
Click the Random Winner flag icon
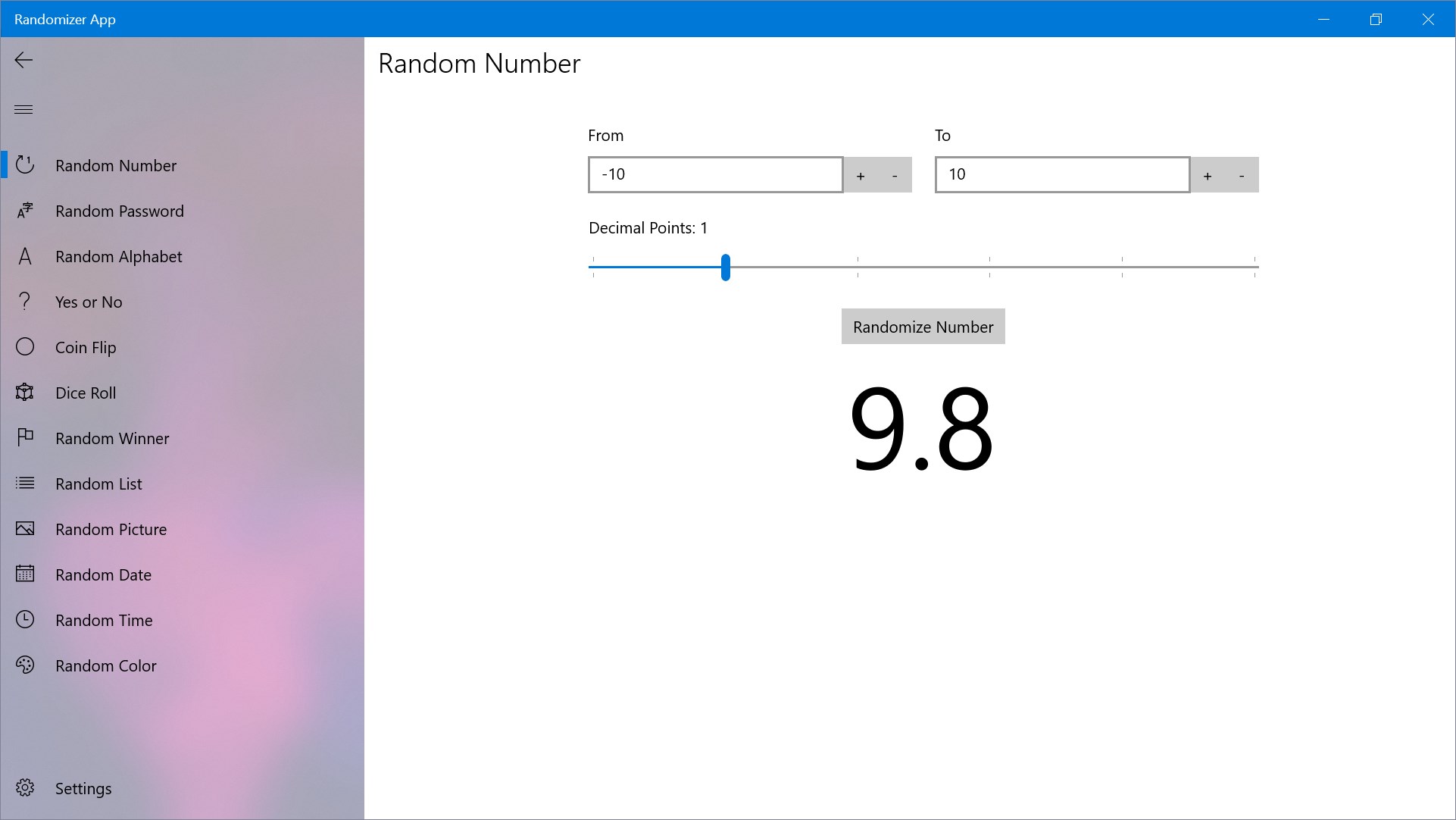tap(25, 438)
